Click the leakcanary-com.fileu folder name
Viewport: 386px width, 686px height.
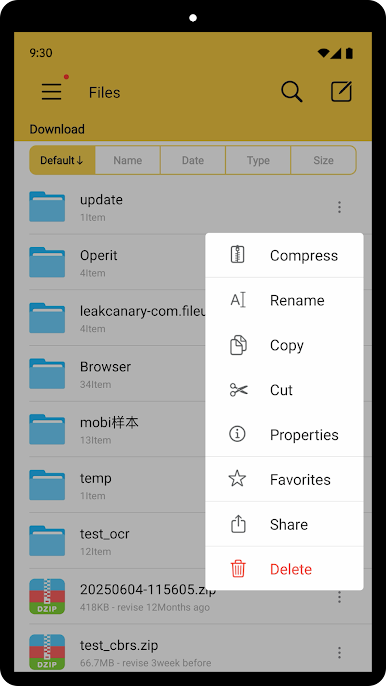click(x=143, y=311)
